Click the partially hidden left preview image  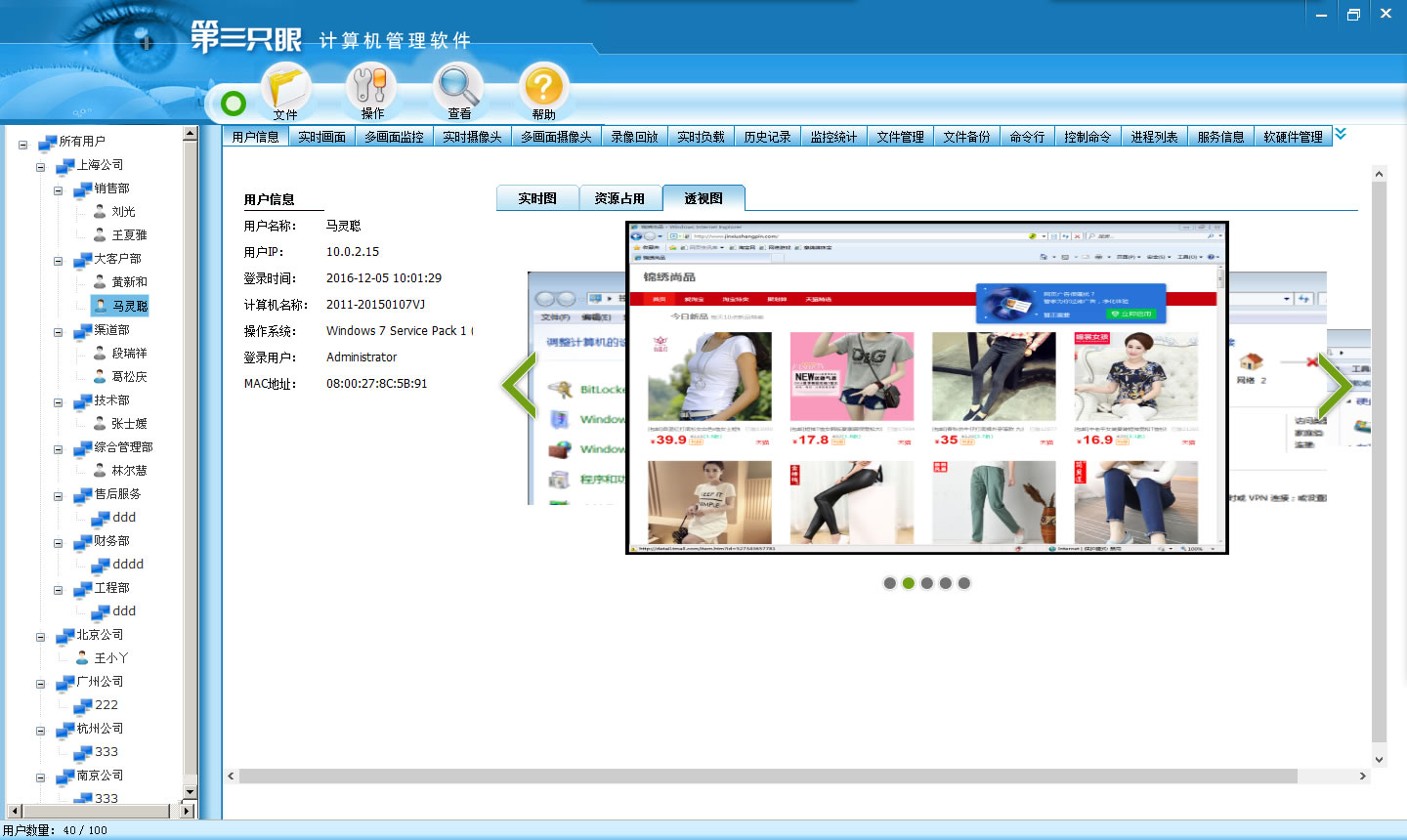pyautogui.click(x=576, y=388)
